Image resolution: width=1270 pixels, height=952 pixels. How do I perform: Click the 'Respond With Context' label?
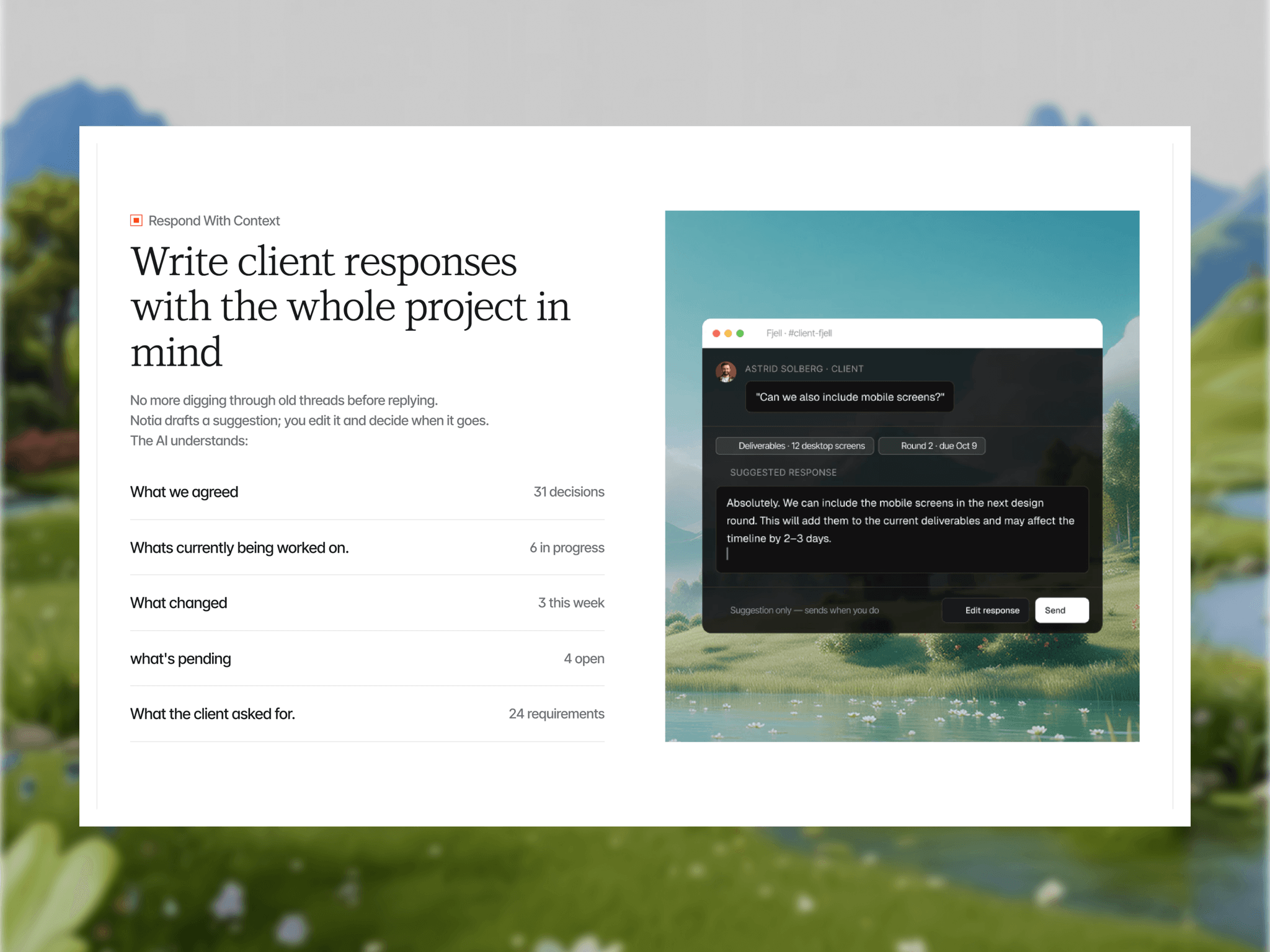pyautogui.click(x=214, y=221)
